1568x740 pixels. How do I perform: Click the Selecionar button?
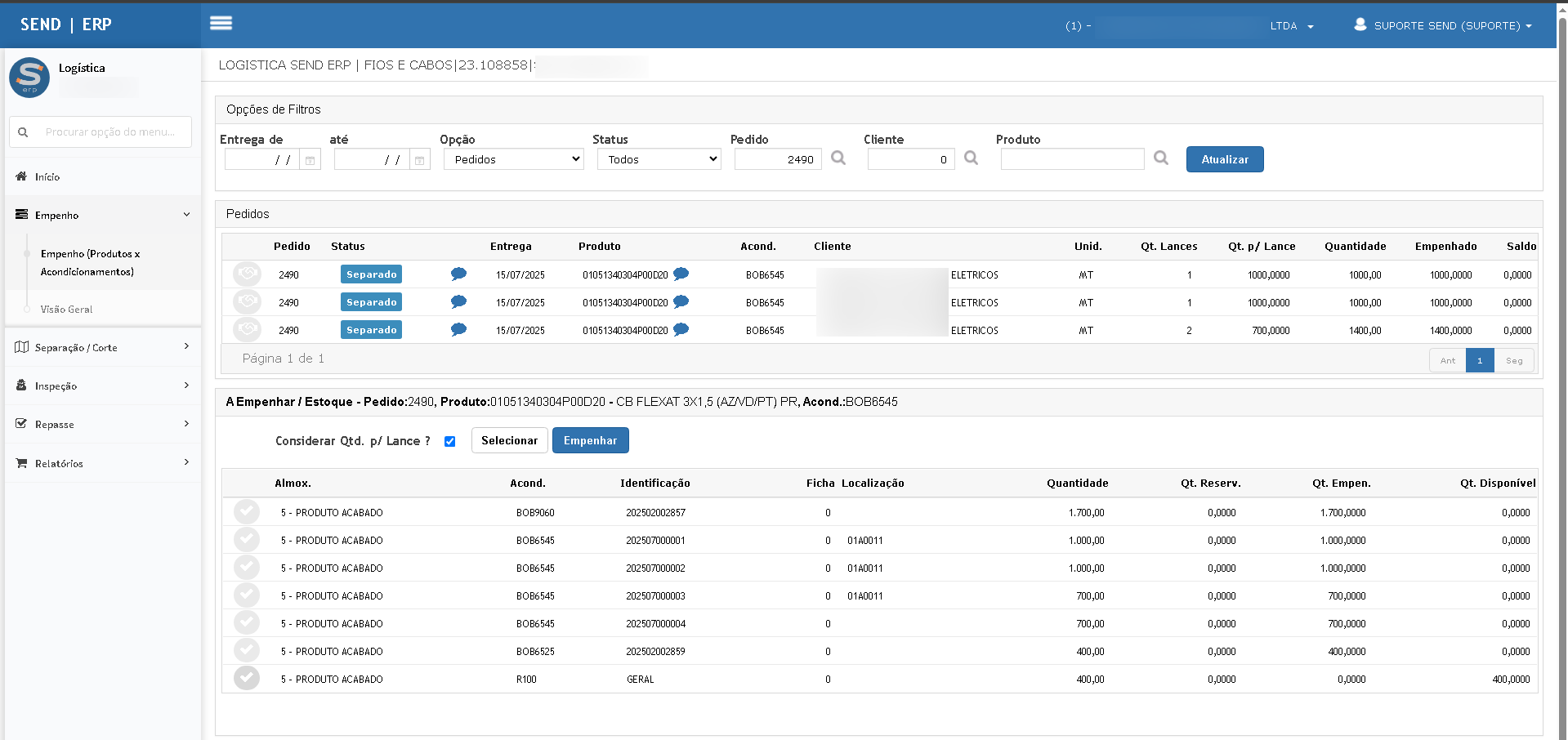(509, 440)
